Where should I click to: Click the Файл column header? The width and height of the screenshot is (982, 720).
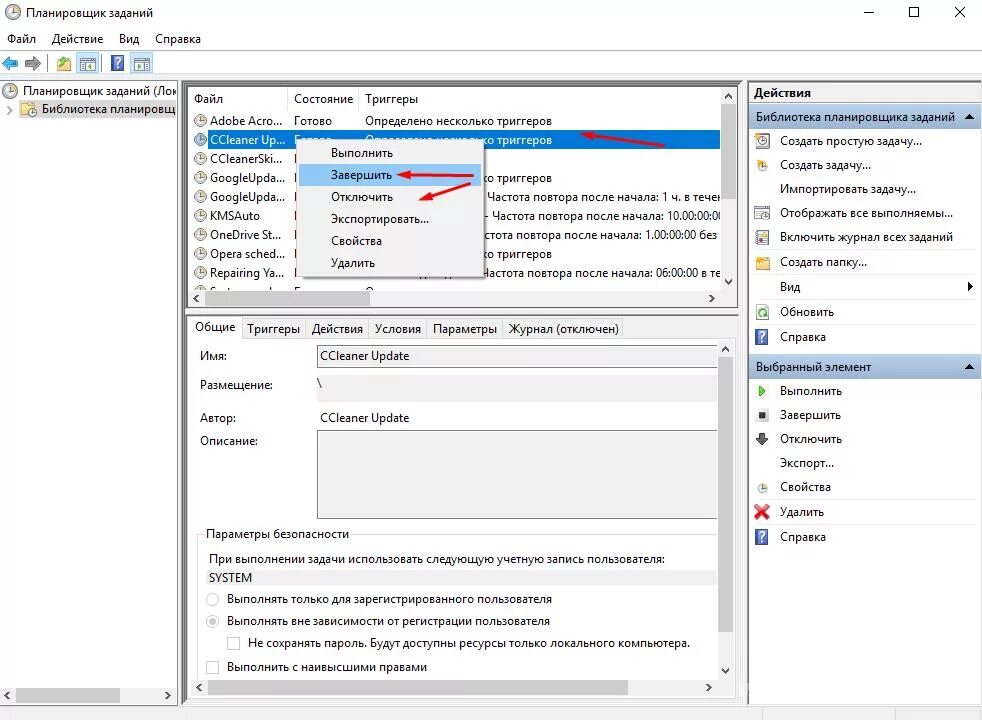click(x=238, y=99)
